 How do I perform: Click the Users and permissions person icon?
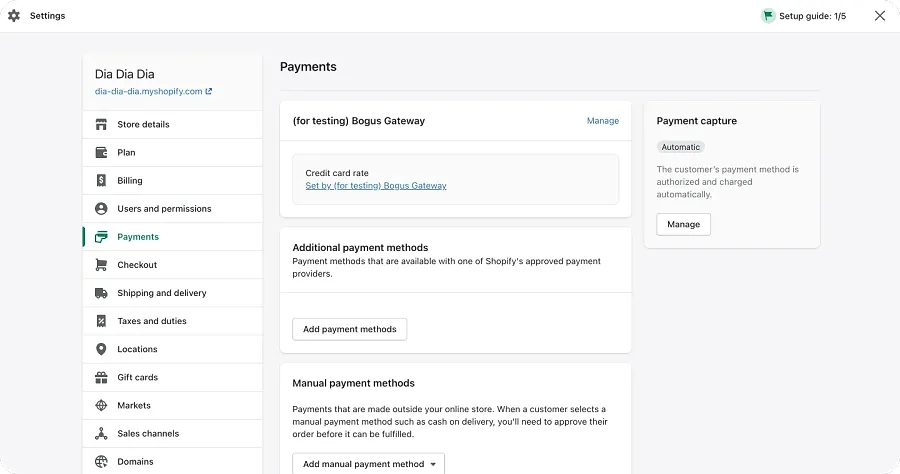click(x=101, y=208)
